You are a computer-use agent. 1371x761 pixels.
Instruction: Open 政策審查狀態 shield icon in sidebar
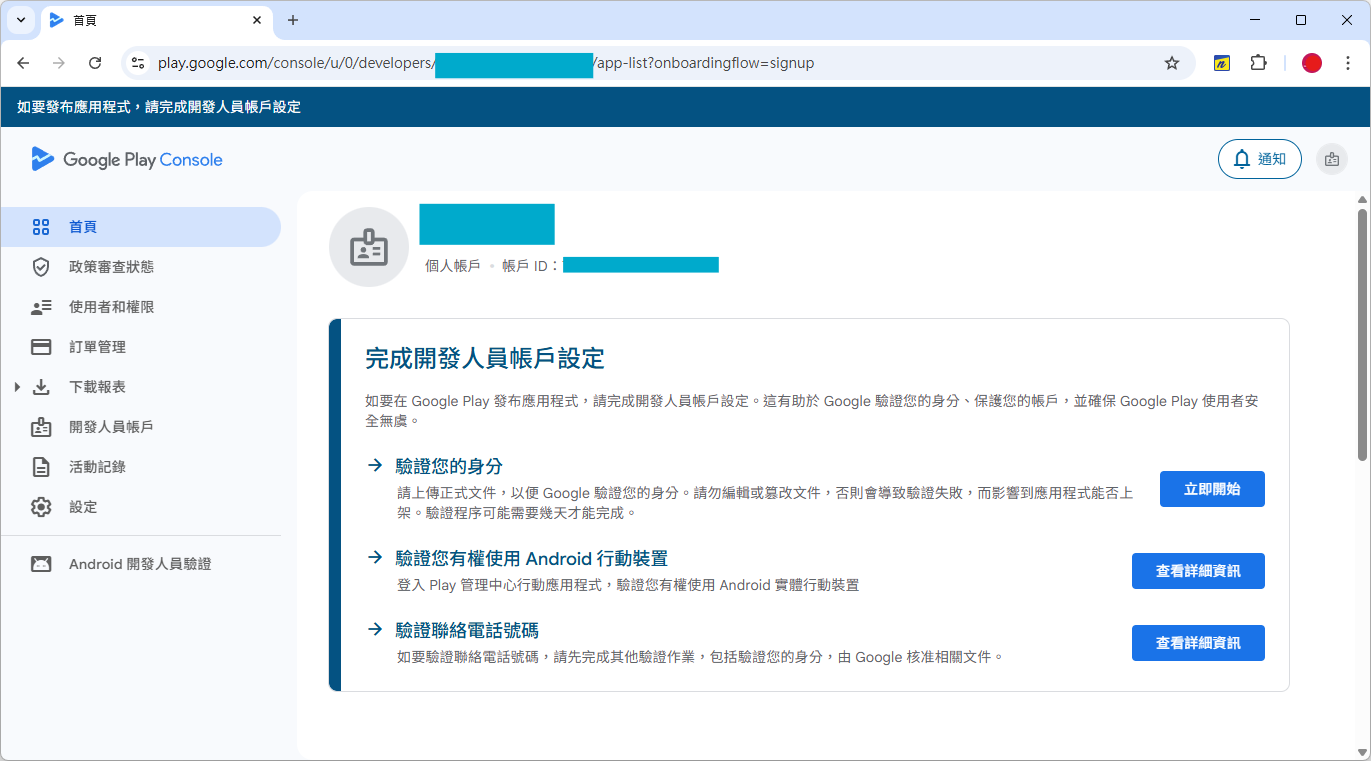(x=41, y=267)
